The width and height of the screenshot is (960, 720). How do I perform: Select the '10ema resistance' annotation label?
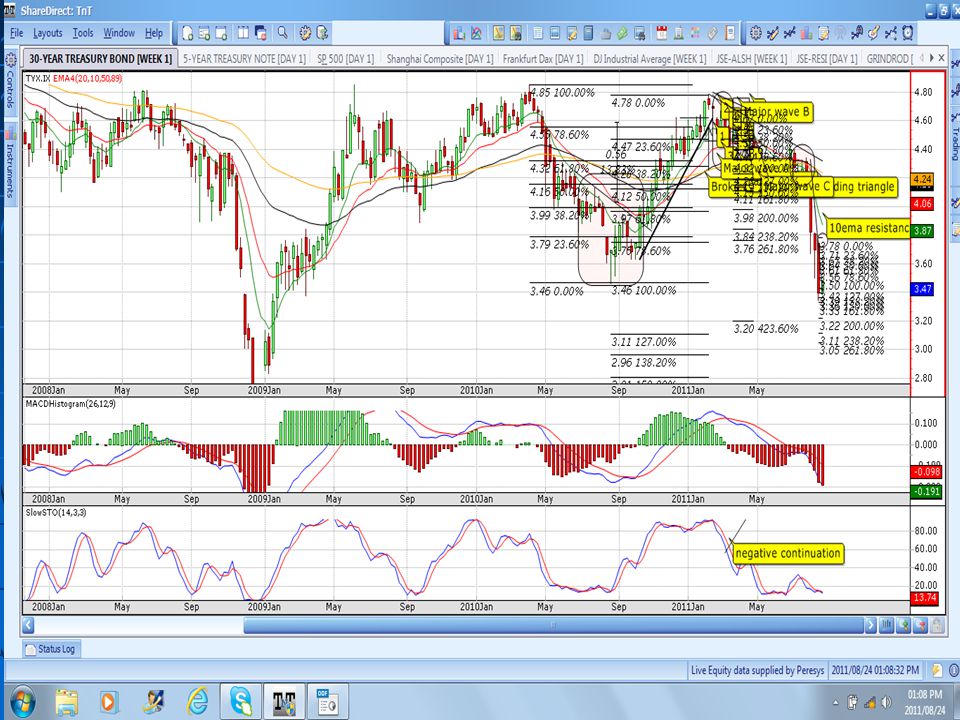[868, 228]
